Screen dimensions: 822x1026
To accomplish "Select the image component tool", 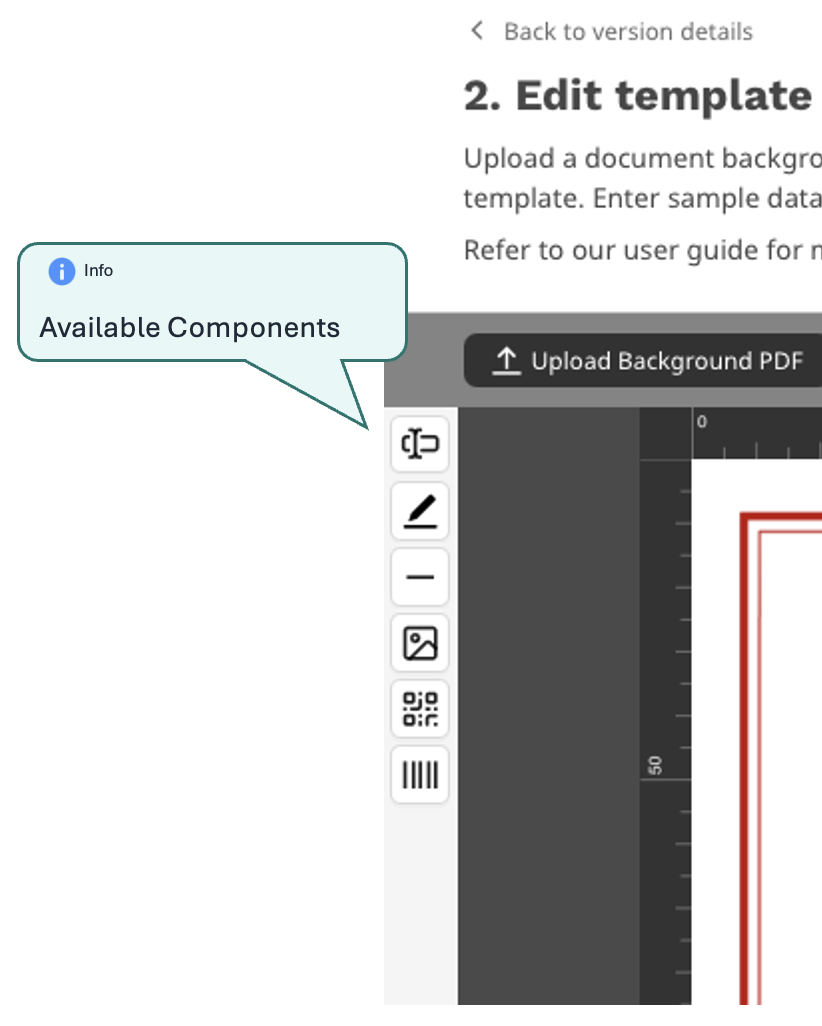I will (x=420, y=643).
